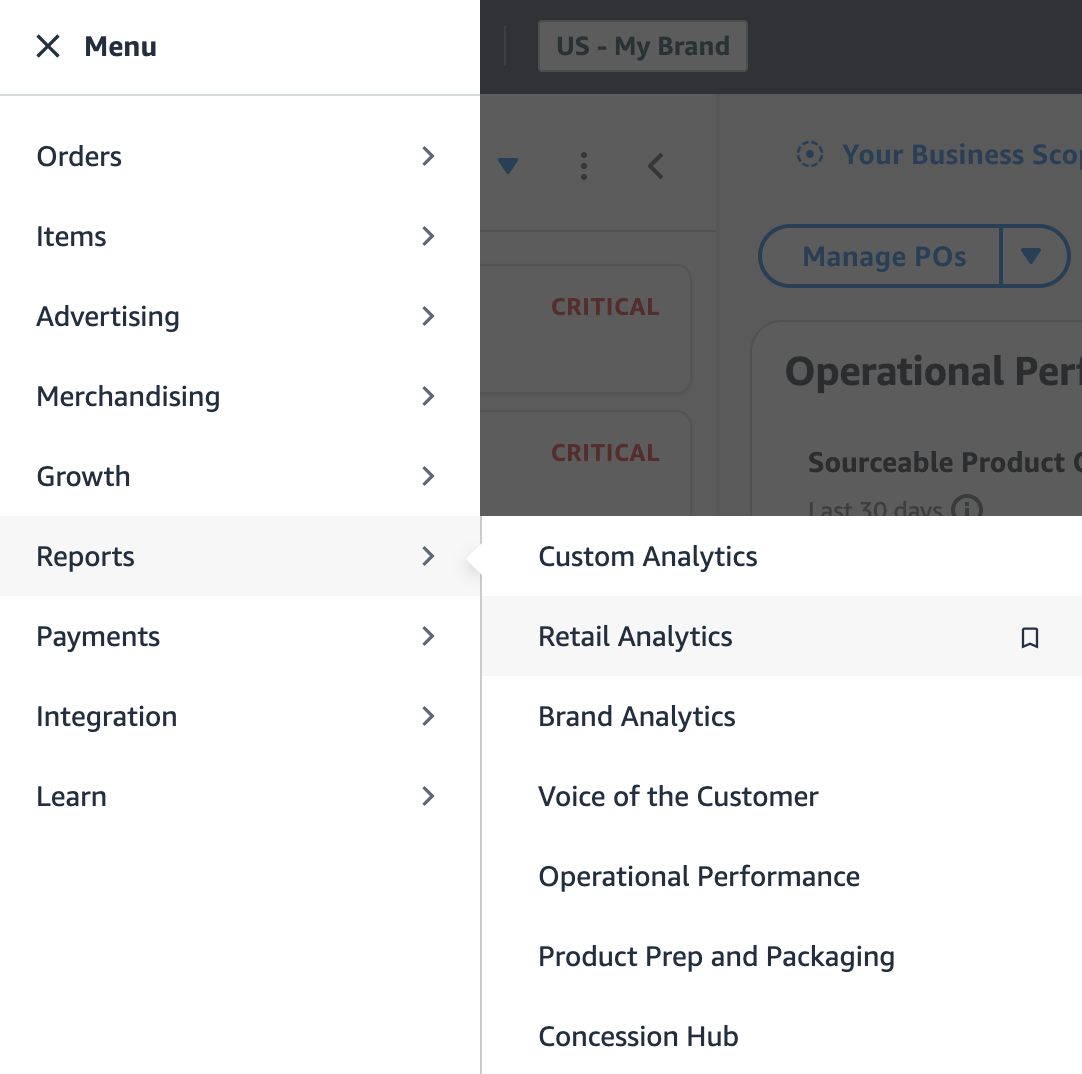Open Voice of the Customer
Image resolution: width=1082 pixels, height=1074 pixels.
click(x=782, y=797)
